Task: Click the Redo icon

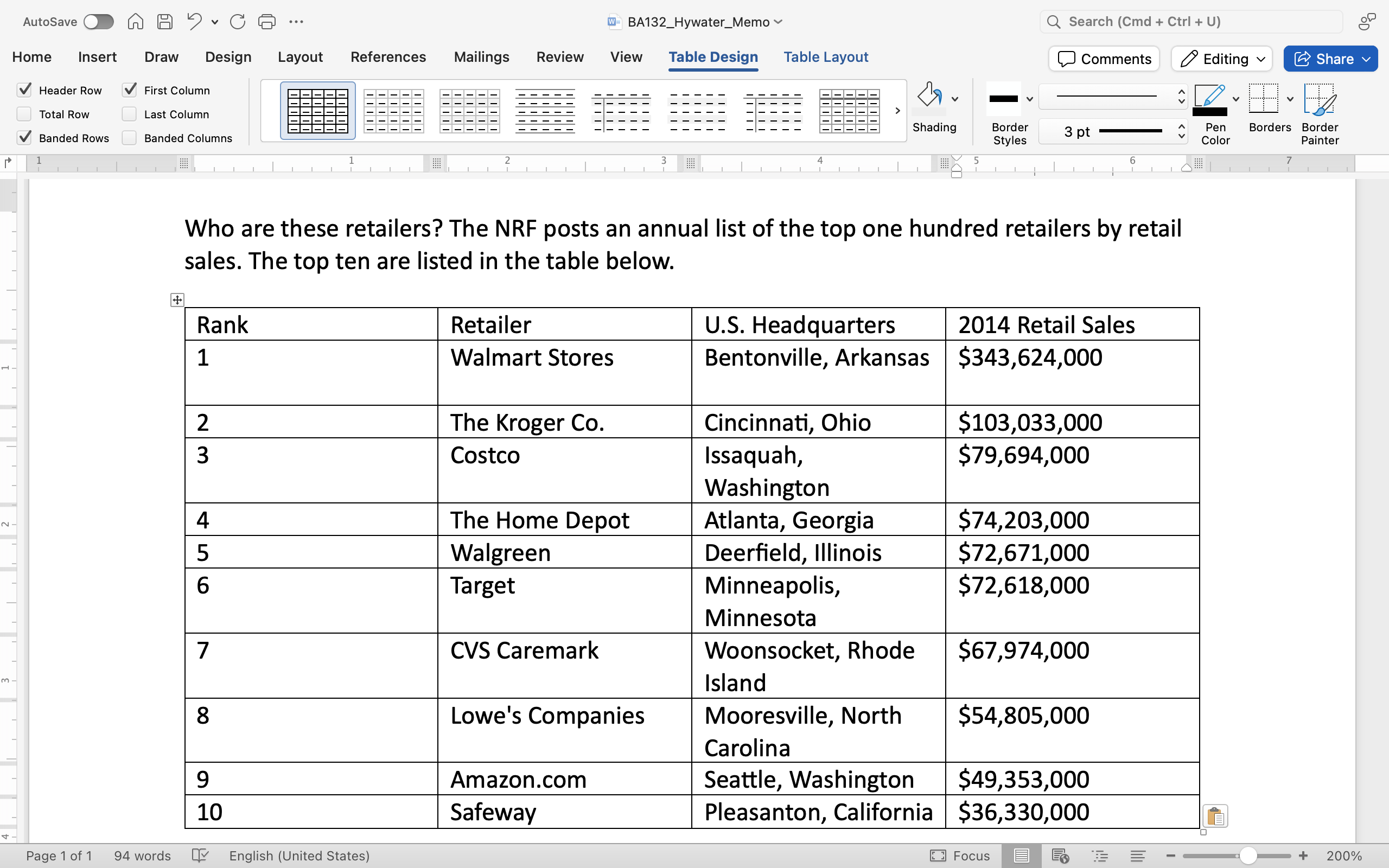Action: [x=237, y=22]
